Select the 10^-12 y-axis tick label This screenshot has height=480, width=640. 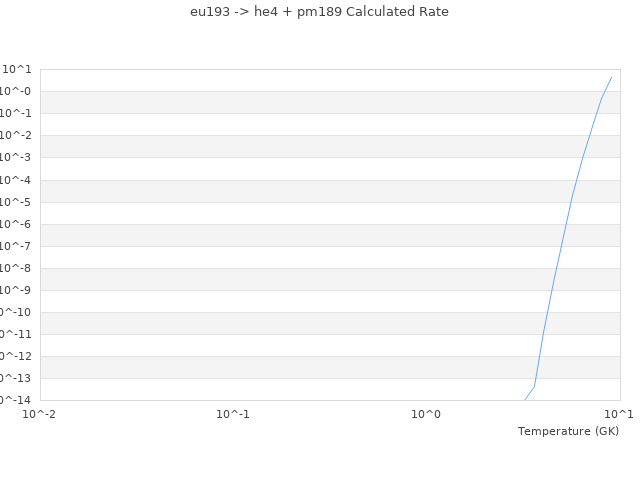point(16,356)
